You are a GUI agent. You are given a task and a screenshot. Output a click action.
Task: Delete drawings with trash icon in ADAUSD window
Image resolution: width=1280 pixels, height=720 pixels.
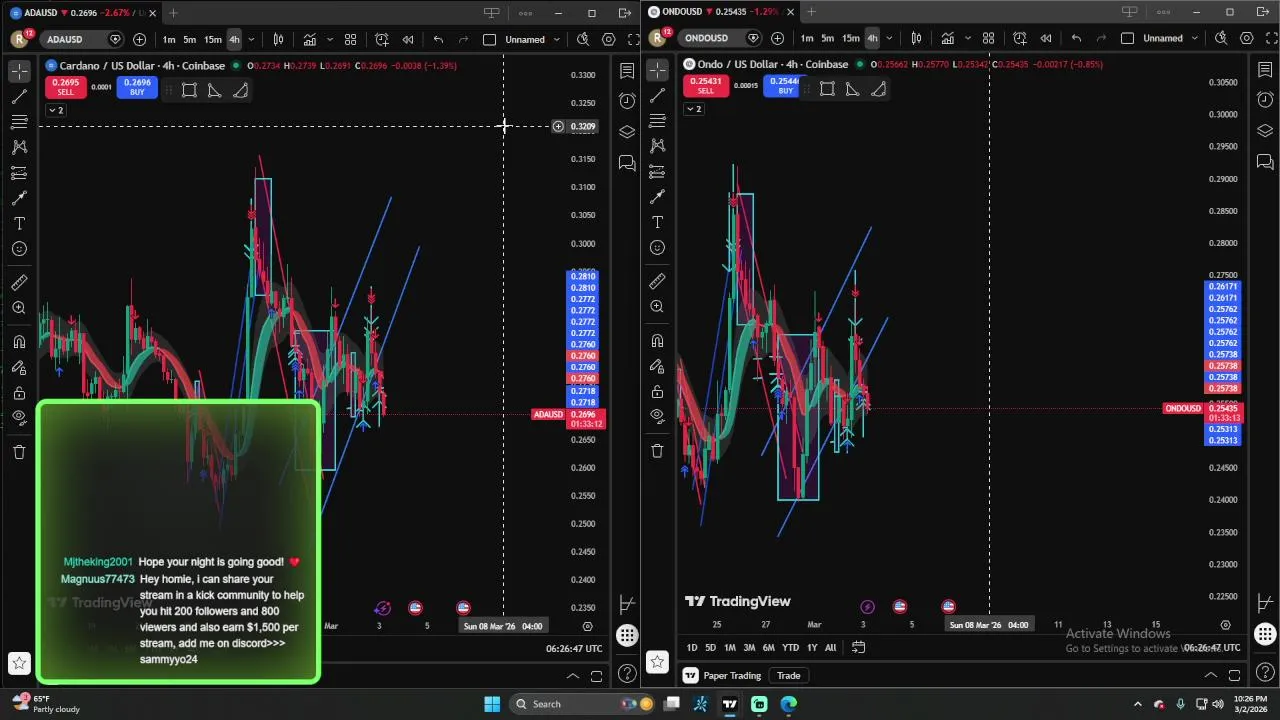tap(19, 452)
